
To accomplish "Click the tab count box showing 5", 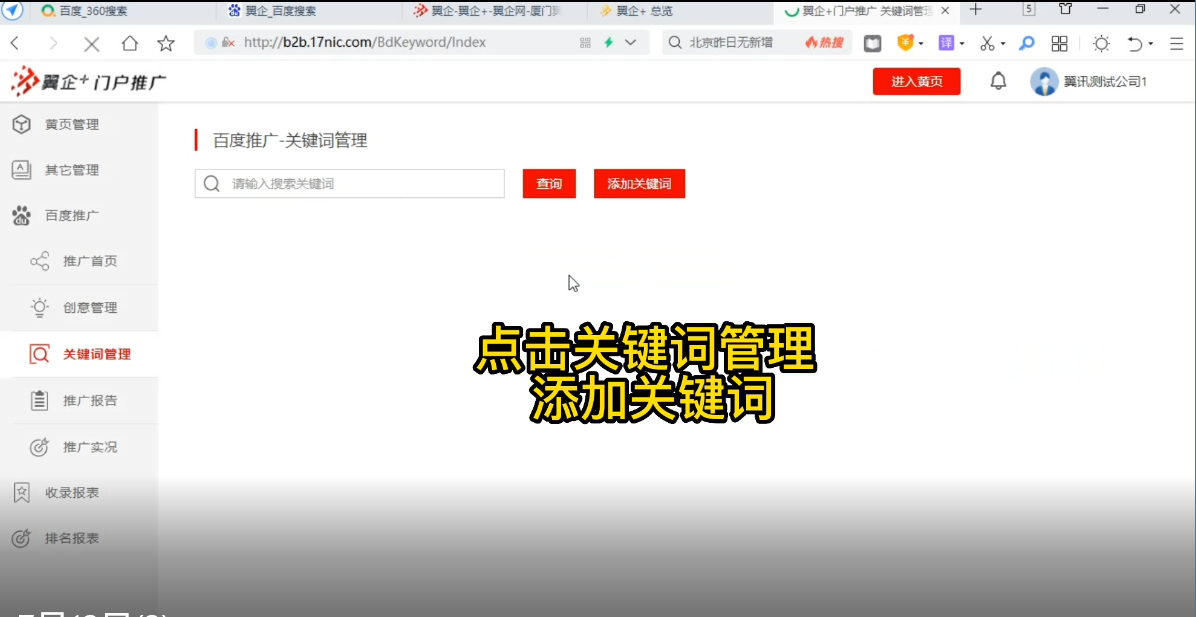I will [x=1029, y=9].
